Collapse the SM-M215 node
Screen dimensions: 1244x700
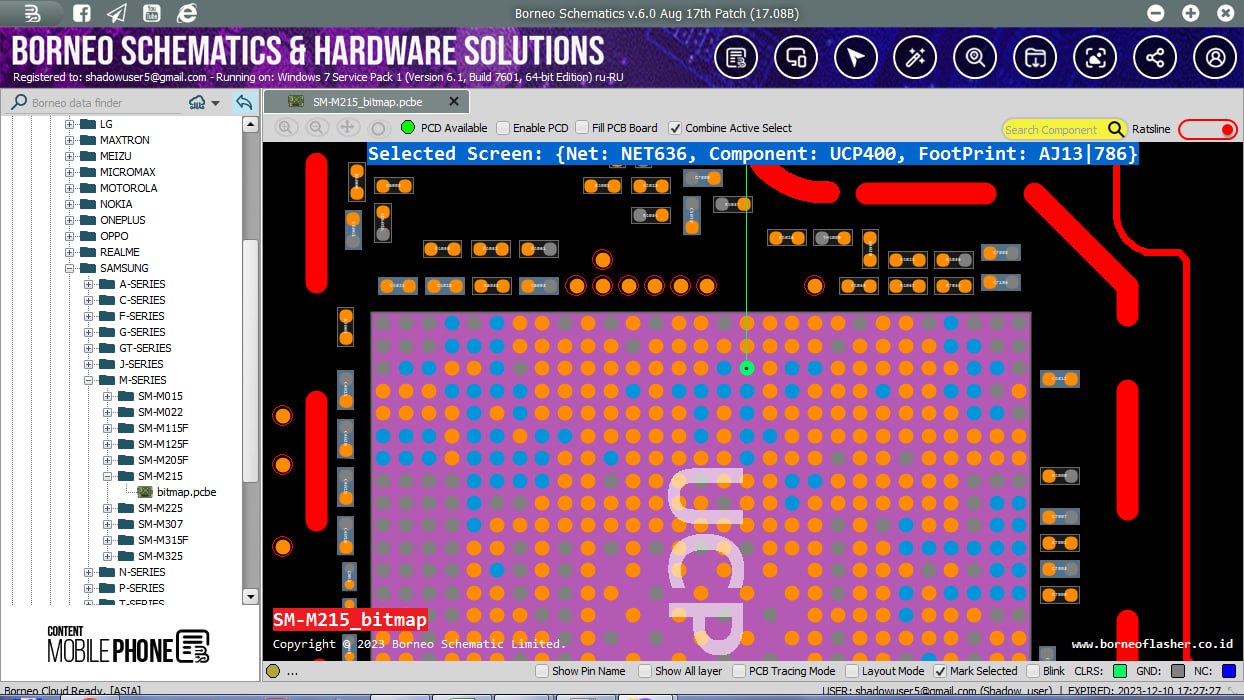point(108,476)
